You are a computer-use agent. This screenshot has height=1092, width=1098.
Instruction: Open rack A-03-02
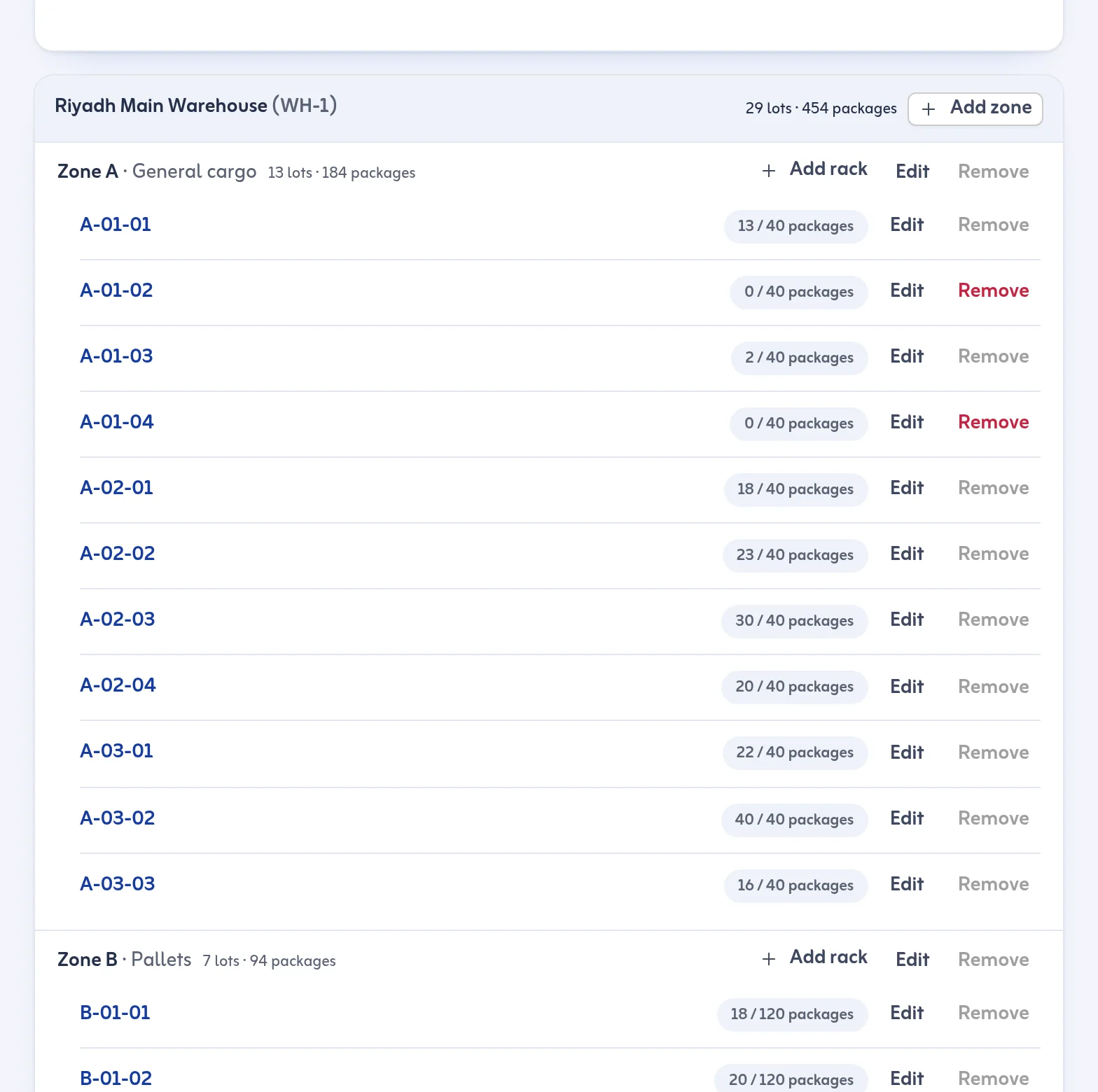click(x=118, y=818)
